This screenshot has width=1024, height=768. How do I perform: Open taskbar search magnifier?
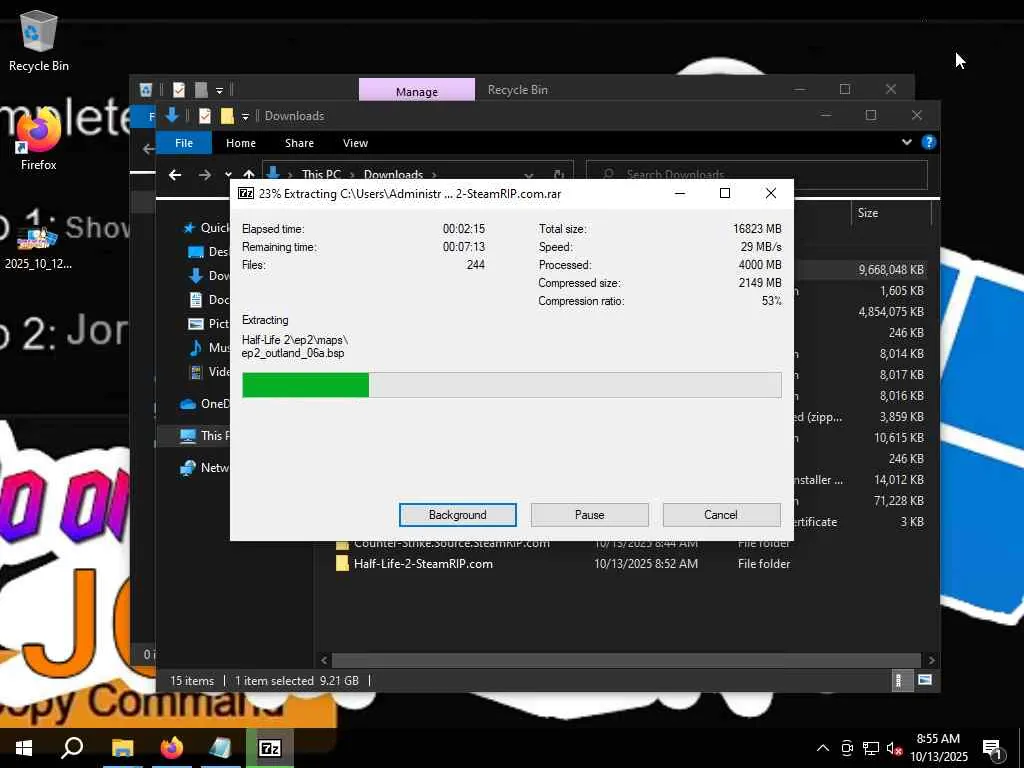point(72,748)
